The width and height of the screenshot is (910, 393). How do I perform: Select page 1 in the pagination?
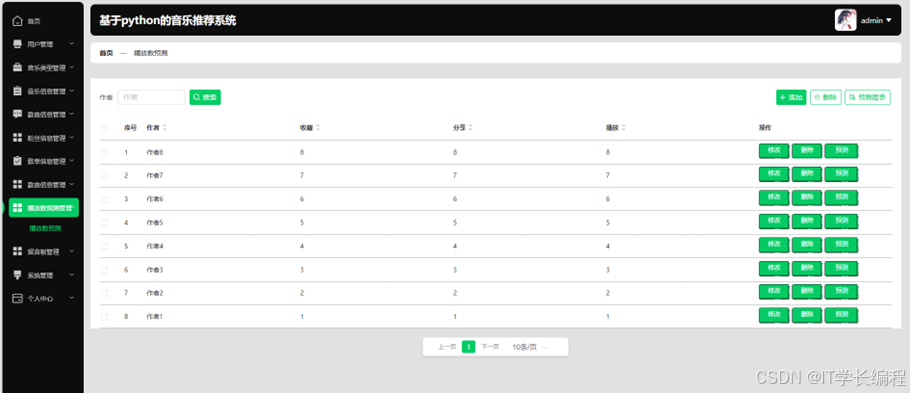point(468,347)
